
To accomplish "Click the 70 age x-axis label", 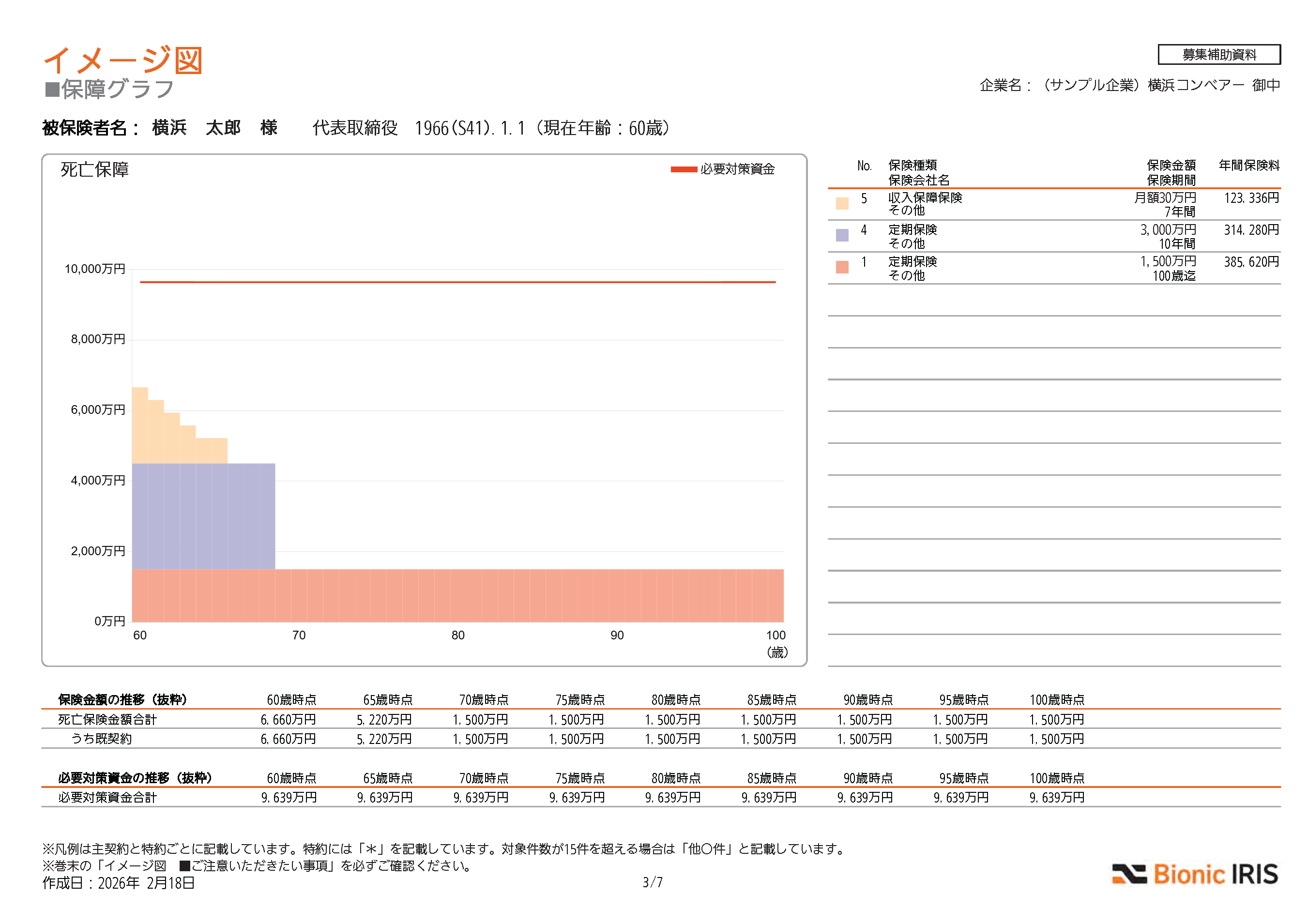I will (299, 635).
